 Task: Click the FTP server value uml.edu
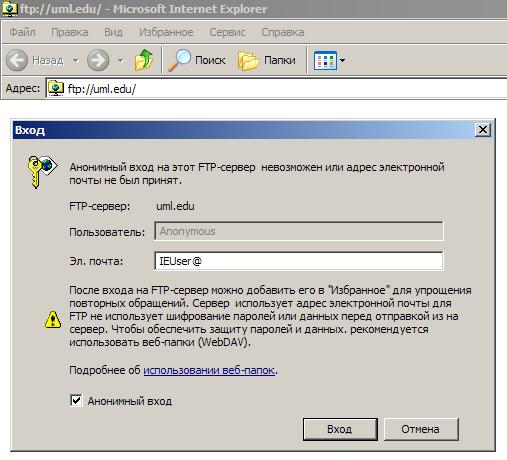[x=175, y=206]
